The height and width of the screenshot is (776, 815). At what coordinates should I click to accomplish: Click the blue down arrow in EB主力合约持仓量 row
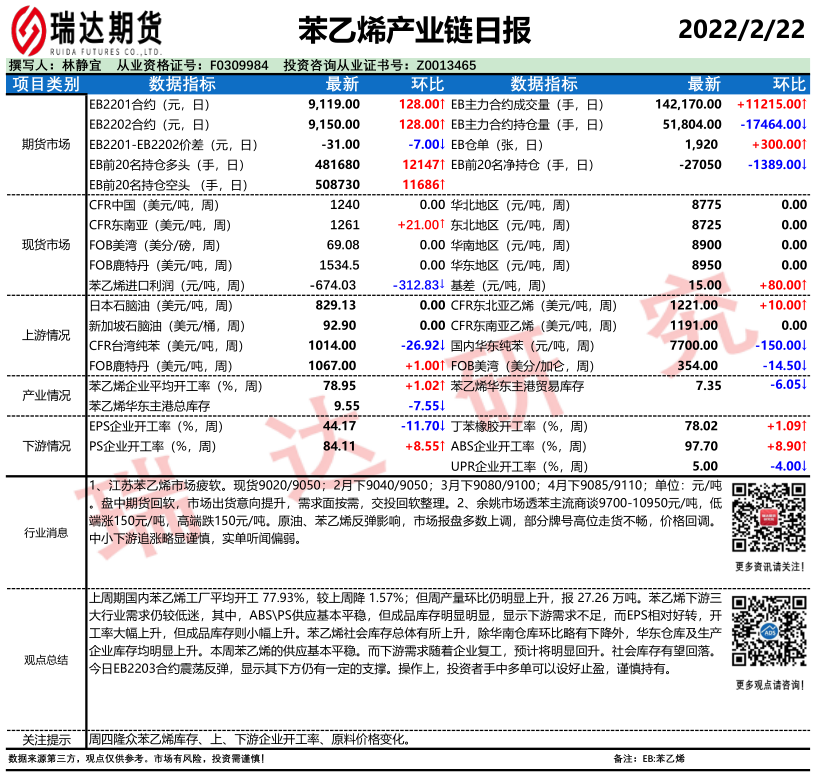pos(804,124)
